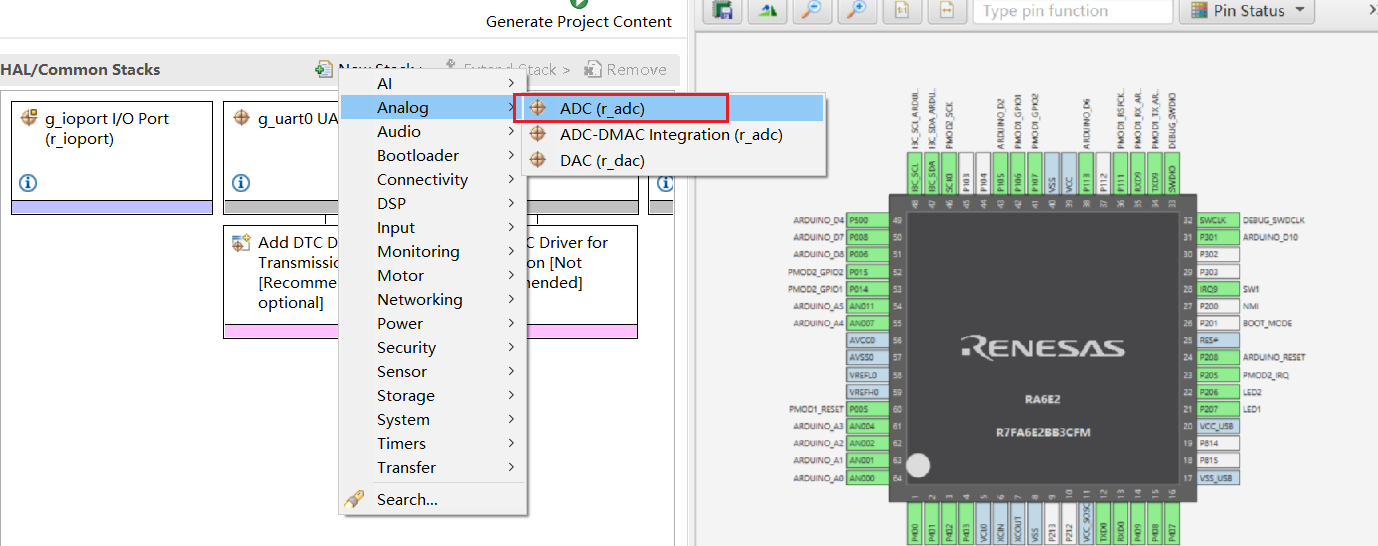Screen dimensions: 1378x546
Task: Click the 1:1 actual size icon
Action: pyautogui.click(x=901, y=11)
